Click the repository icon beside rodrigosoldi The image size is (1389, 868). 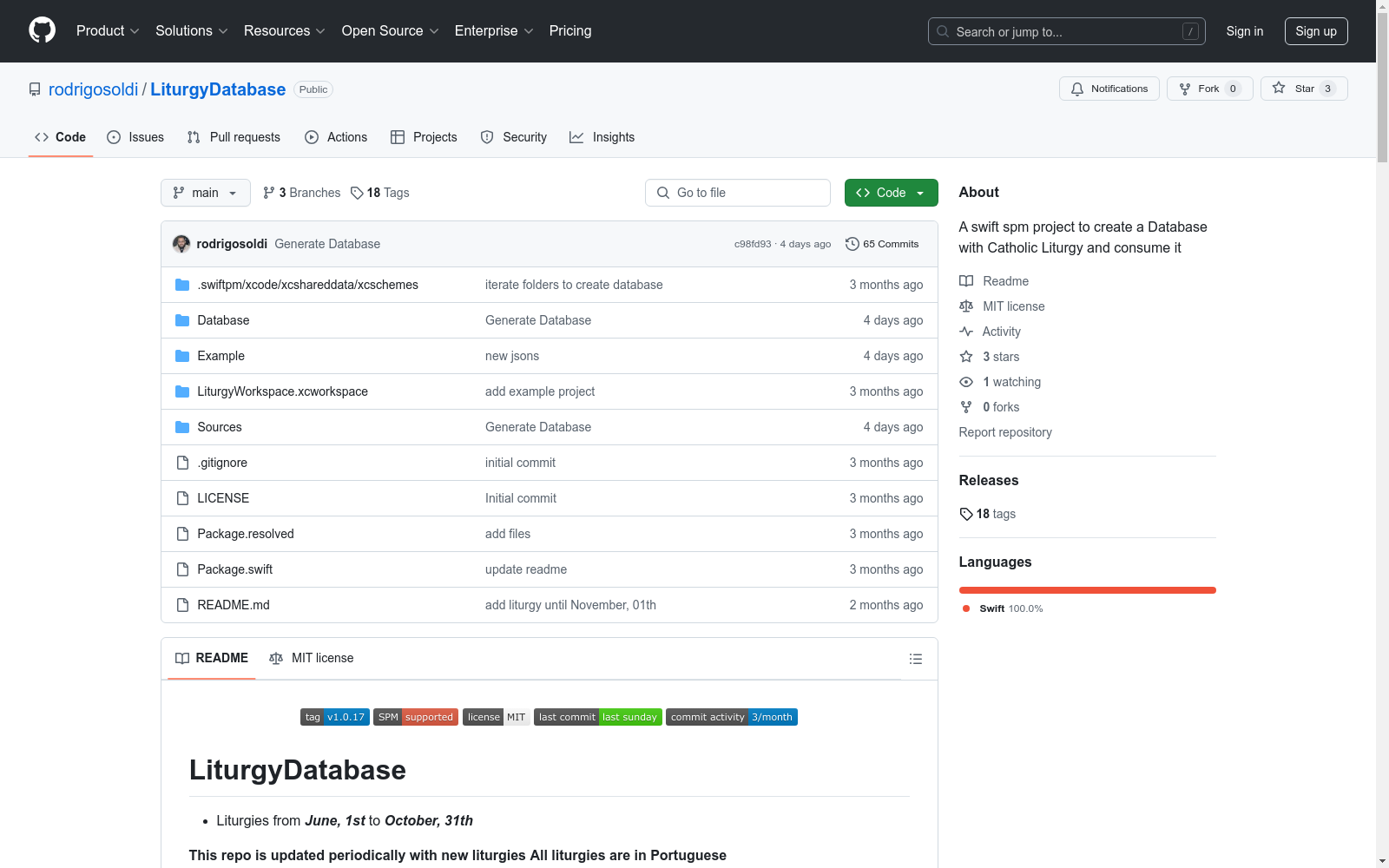(35, 89)
